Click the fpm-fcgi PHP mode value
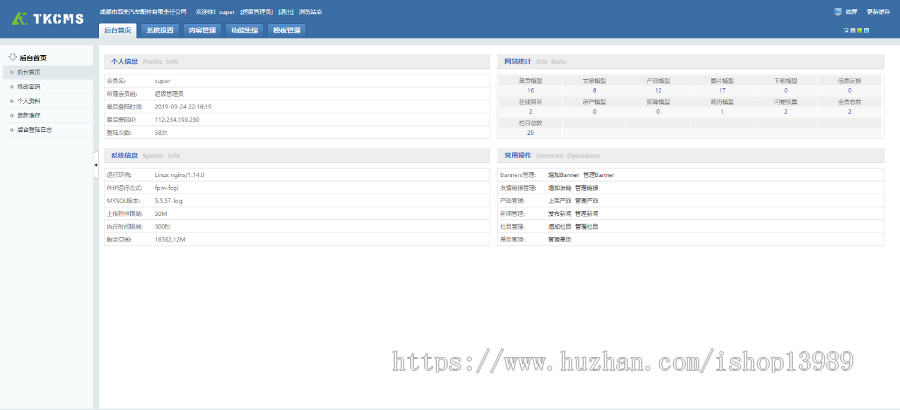The width and height of the screenshot is (900, 410). pos(168,188)
